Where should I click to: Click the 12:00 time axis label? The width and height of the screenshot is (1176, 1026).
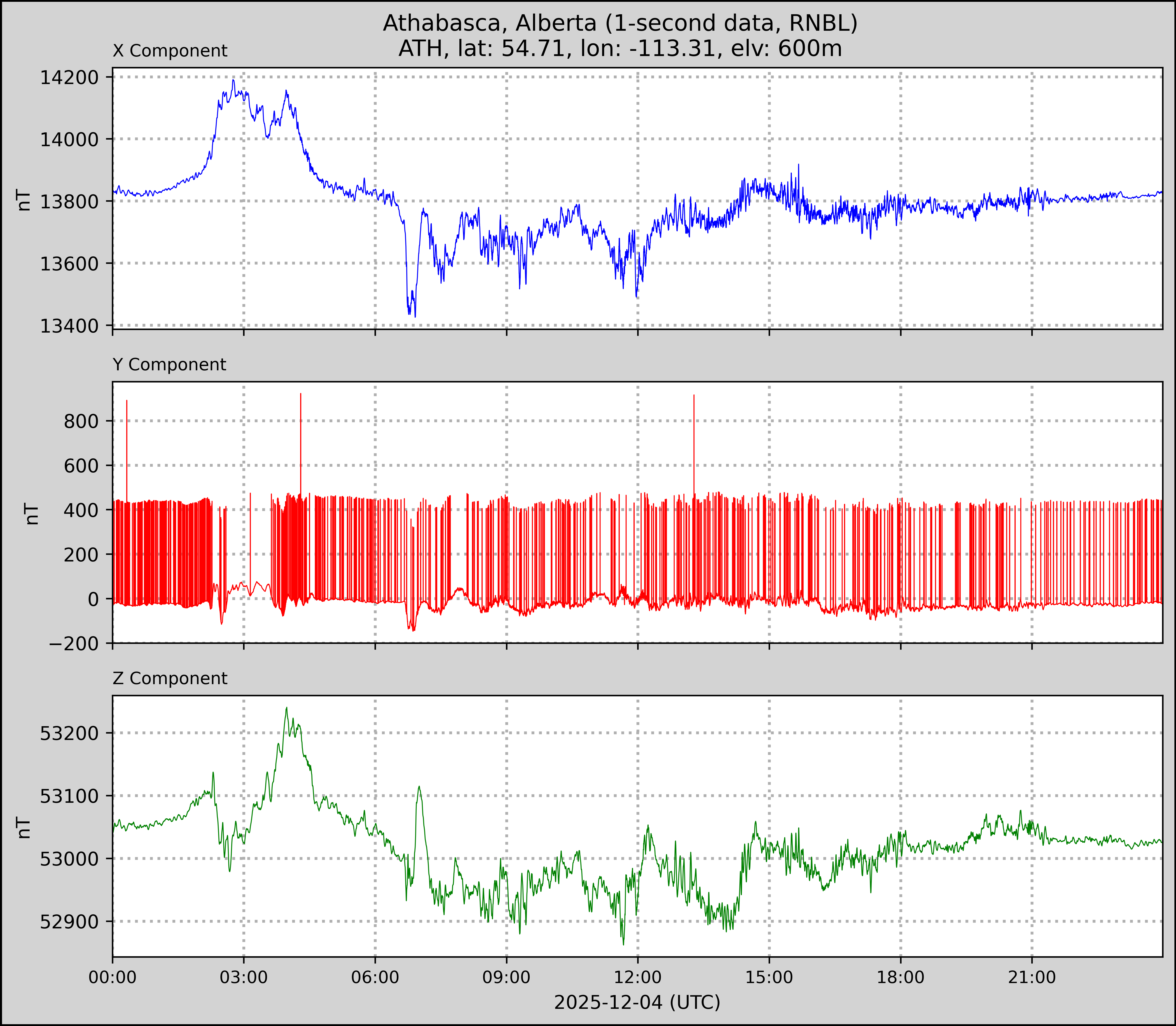coord(638,977)
